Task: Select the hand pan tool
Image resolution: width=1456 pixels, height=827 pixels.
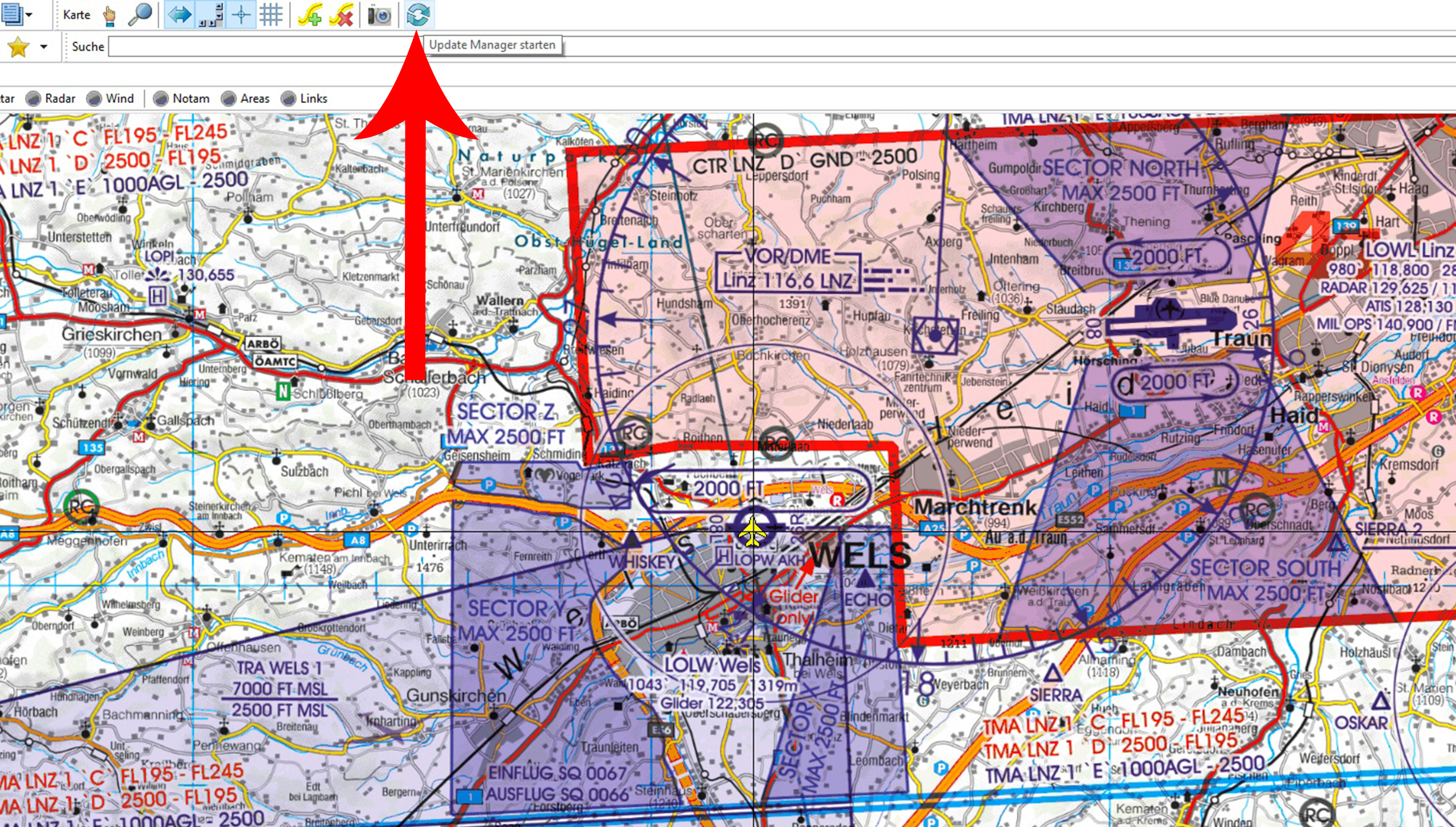Action: pos(110,15)
